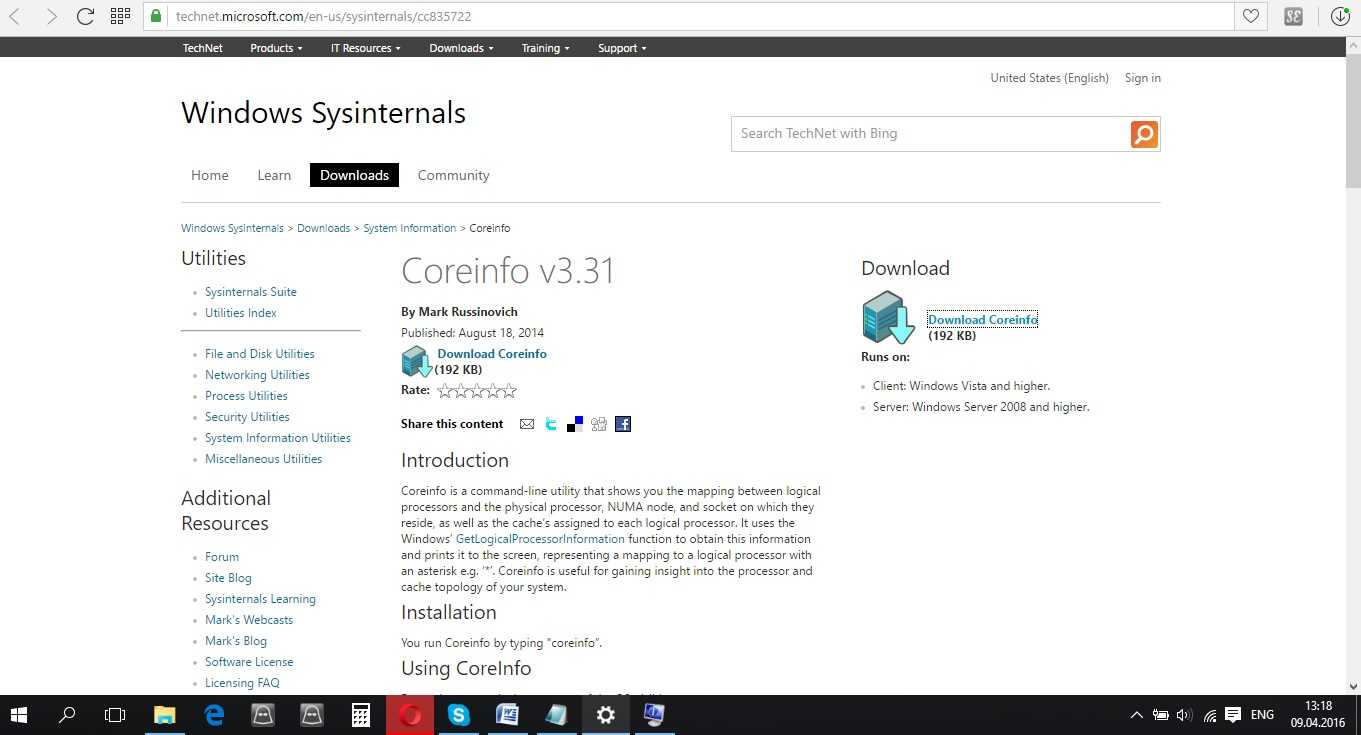
Task: Click the green padlock security icon
Action: click(x=154, y=16)
